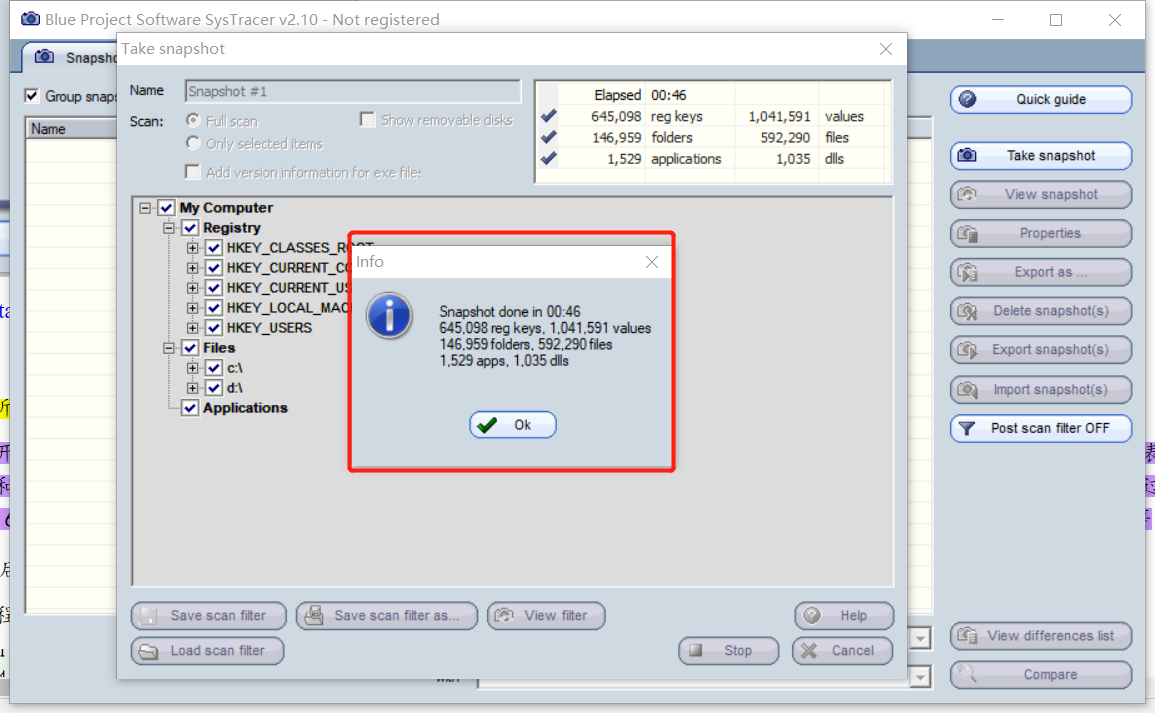Uncheck the Applications checkbox
Viewport: 1155px width, 713px height.
point(190,408)
